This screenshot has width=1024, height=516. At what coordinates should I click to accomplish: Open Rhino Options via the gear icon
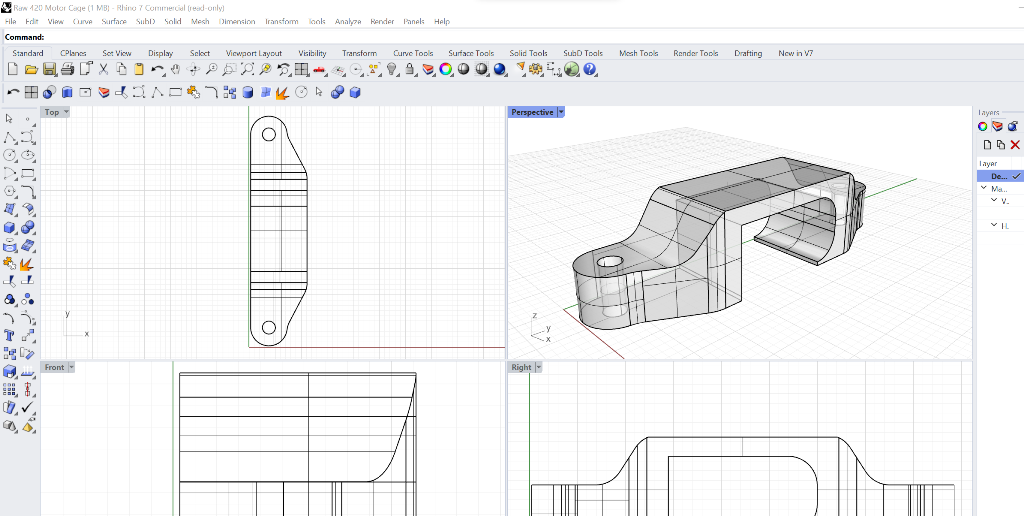[x=536, y=69]
